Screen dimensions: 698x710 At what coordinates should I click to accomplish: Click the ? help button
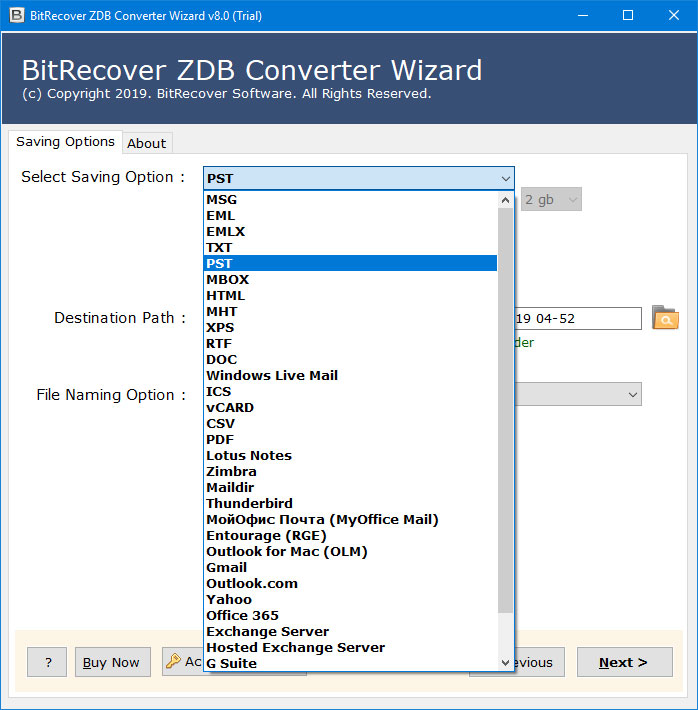(x=47, y=662)
